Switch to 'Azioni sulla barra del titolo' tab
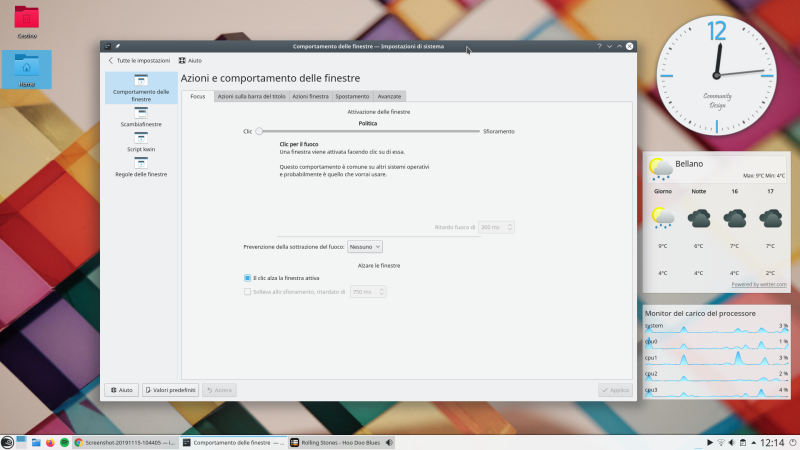 (252, 96)
